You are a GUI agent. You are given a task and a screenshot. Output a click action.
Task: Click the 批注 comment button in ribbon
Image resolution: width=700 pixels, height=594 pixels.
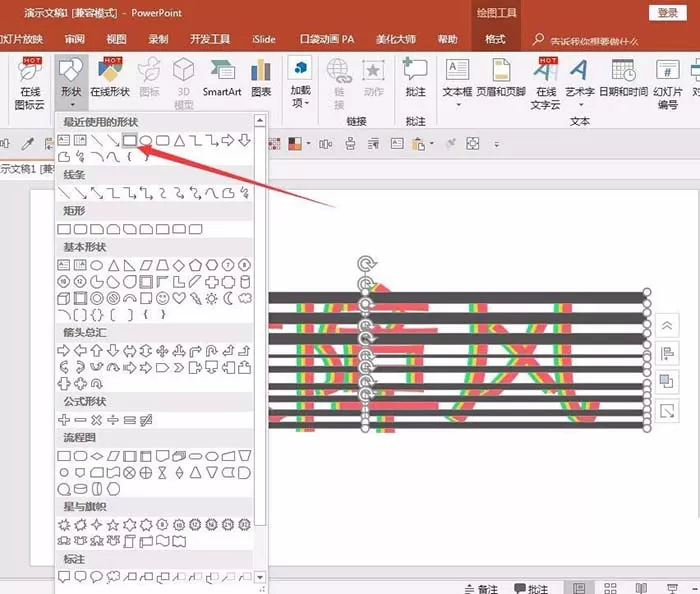point(415,78)
